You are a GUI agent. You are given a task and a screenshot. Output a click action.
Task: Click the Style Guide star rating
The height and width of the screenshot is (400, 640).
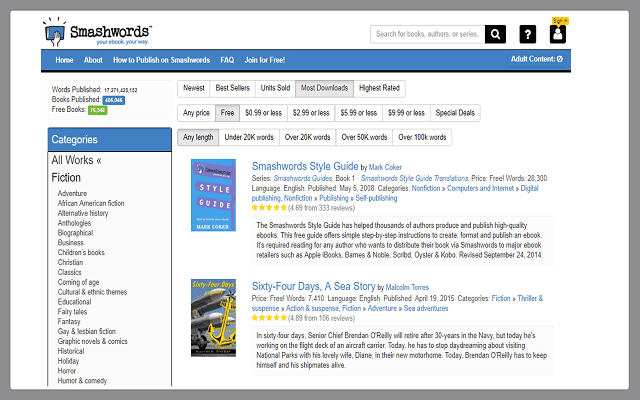pos(275,207)
